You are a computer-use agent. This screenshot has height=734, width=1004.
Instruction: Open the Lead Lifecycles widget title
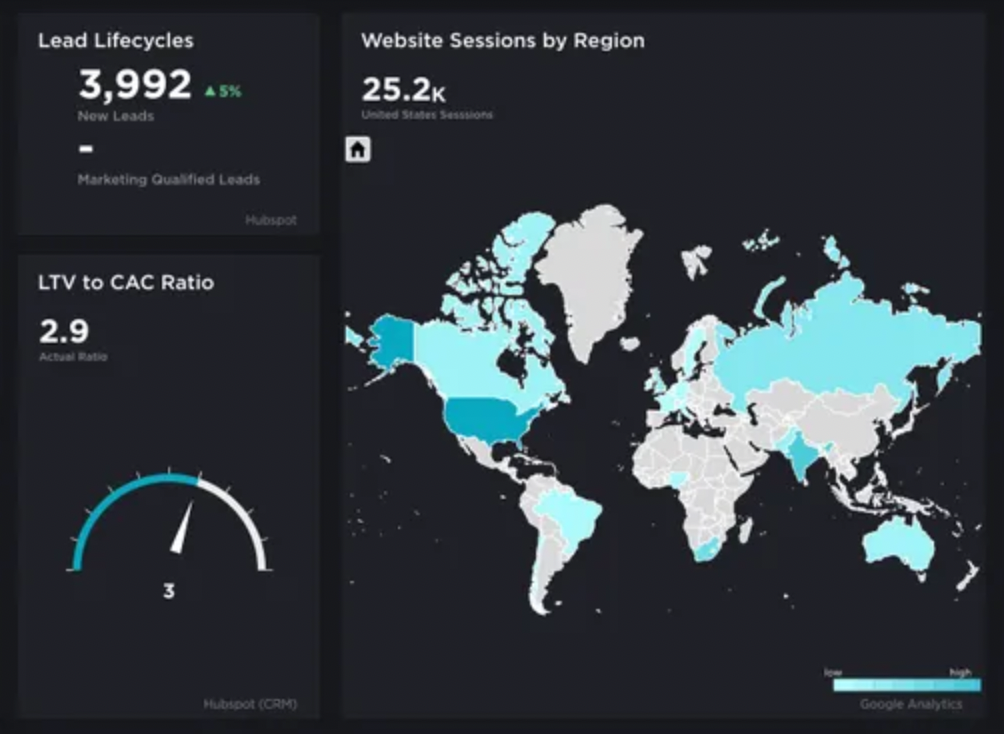tap(116, 41)
